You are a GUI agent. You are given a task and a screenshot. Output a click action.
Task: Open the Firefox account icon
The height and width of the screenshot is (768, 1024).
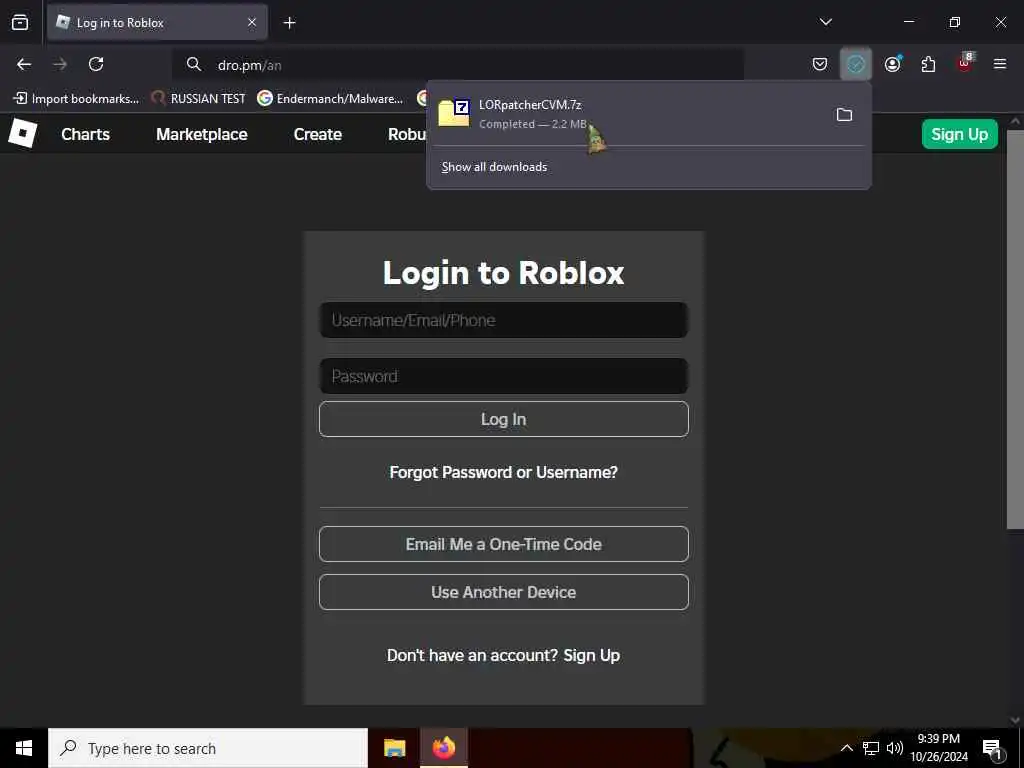893,64
